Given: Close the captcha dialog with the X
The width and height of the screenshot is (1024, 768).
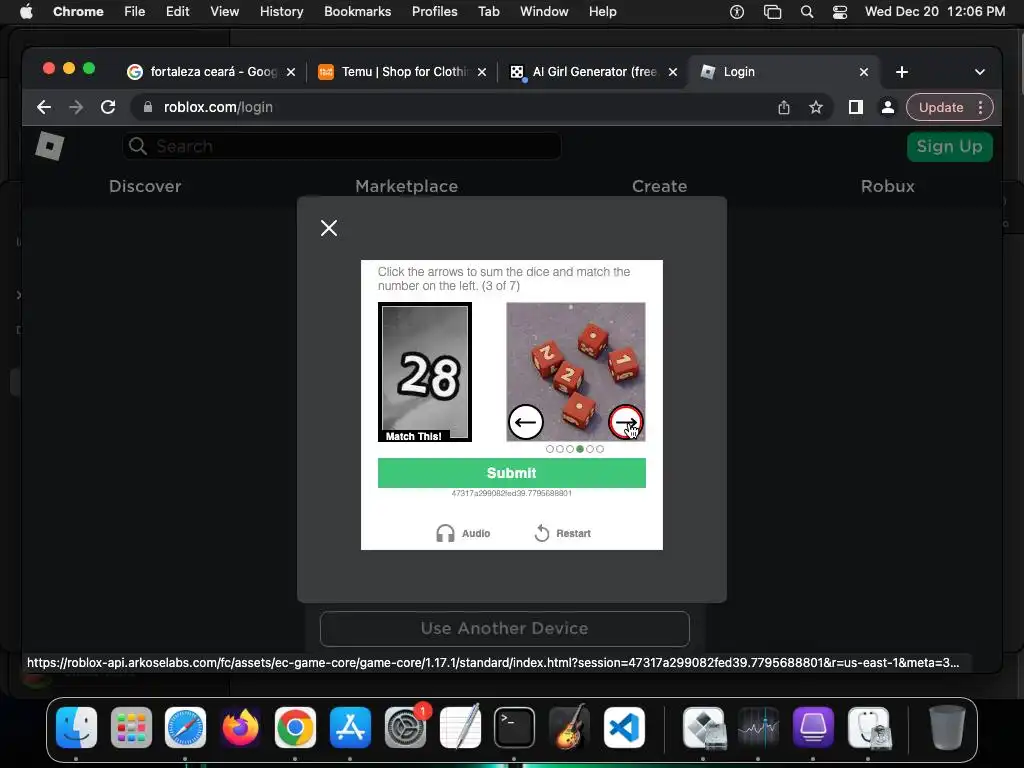Looking at the screenshot, I should [x=329, y=228].
